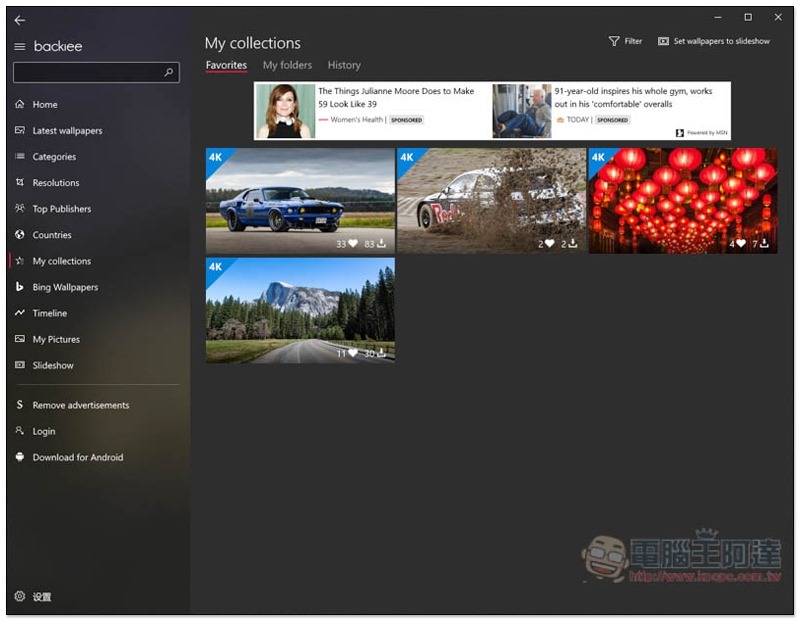Click the hamburger menu icon beside backiee

(x=20, y=47)
